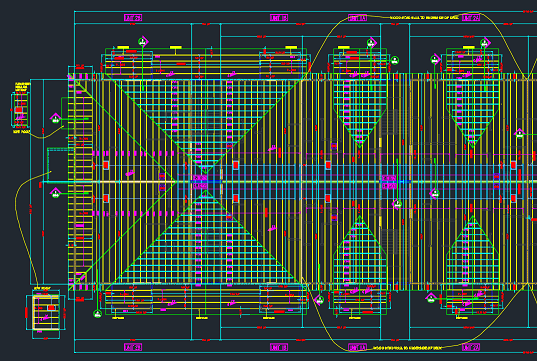Select the yellow wall note text along the bottom edge
Screen dimensions: 537x361
pos(407,348)
